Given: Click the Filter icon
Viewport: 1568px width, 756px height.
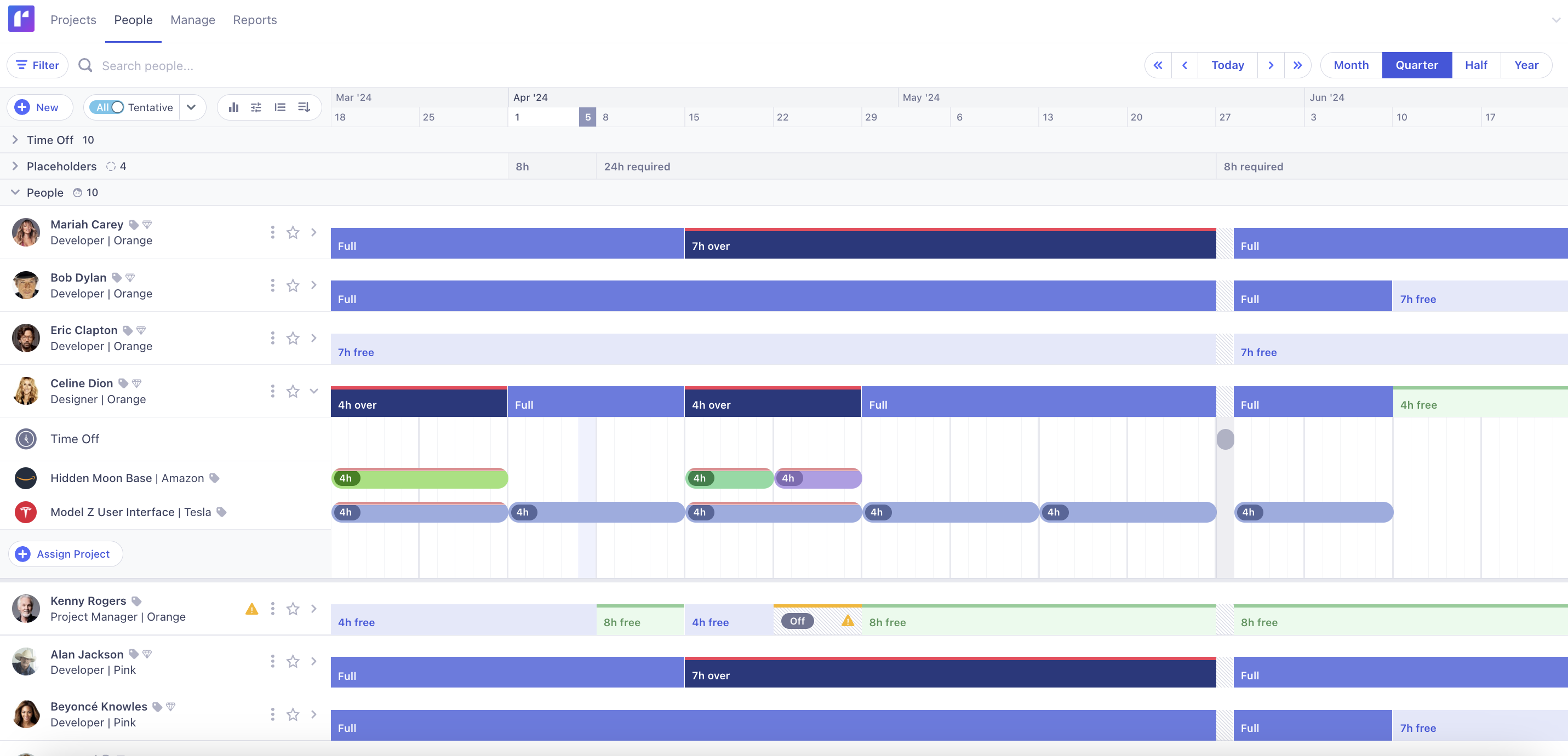Looking at the screenshot, I should 22,65.
